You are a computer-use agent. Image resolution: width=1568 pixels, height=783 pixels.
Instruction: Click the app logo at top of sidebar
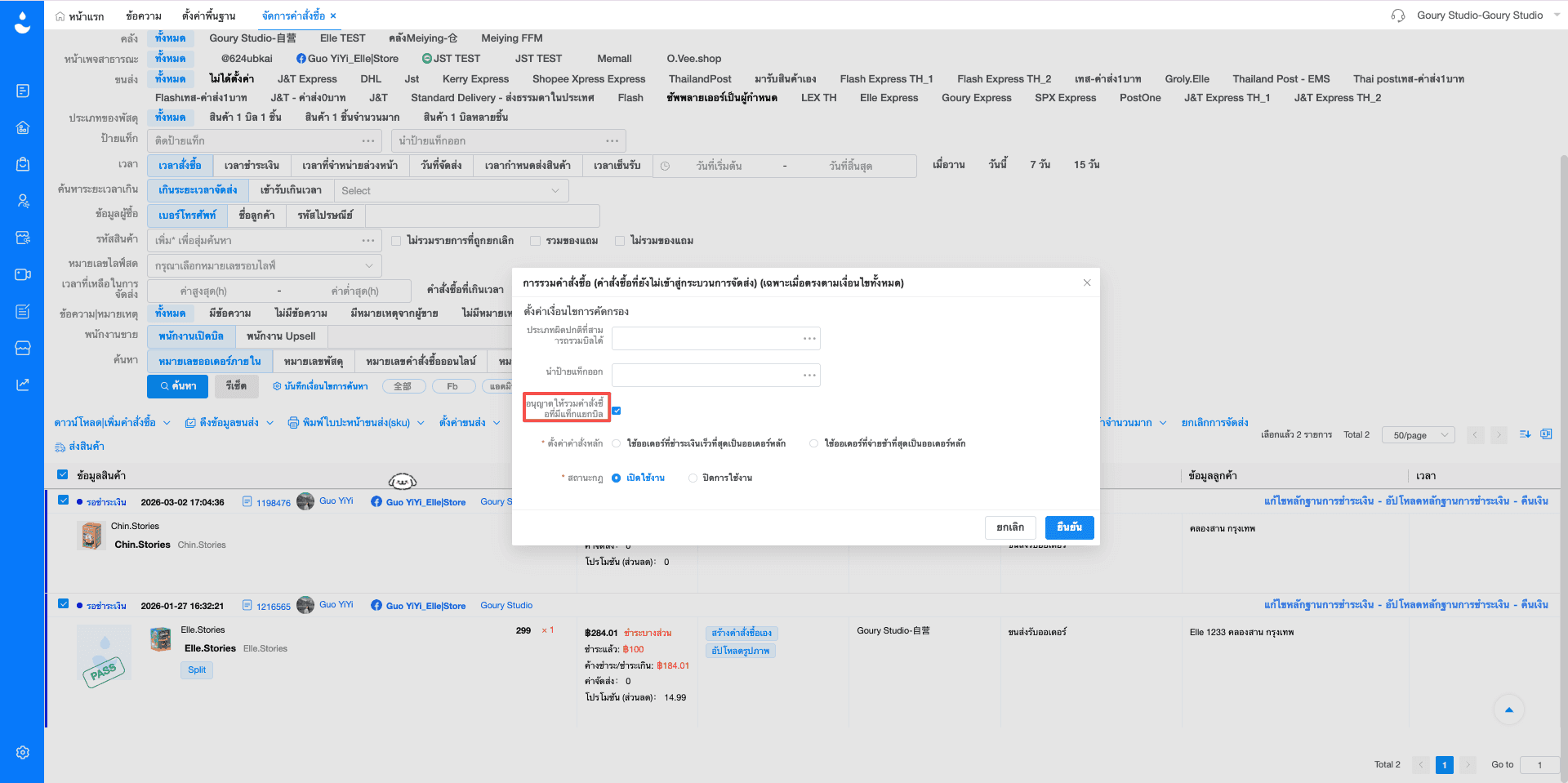[x=22, y=22]
